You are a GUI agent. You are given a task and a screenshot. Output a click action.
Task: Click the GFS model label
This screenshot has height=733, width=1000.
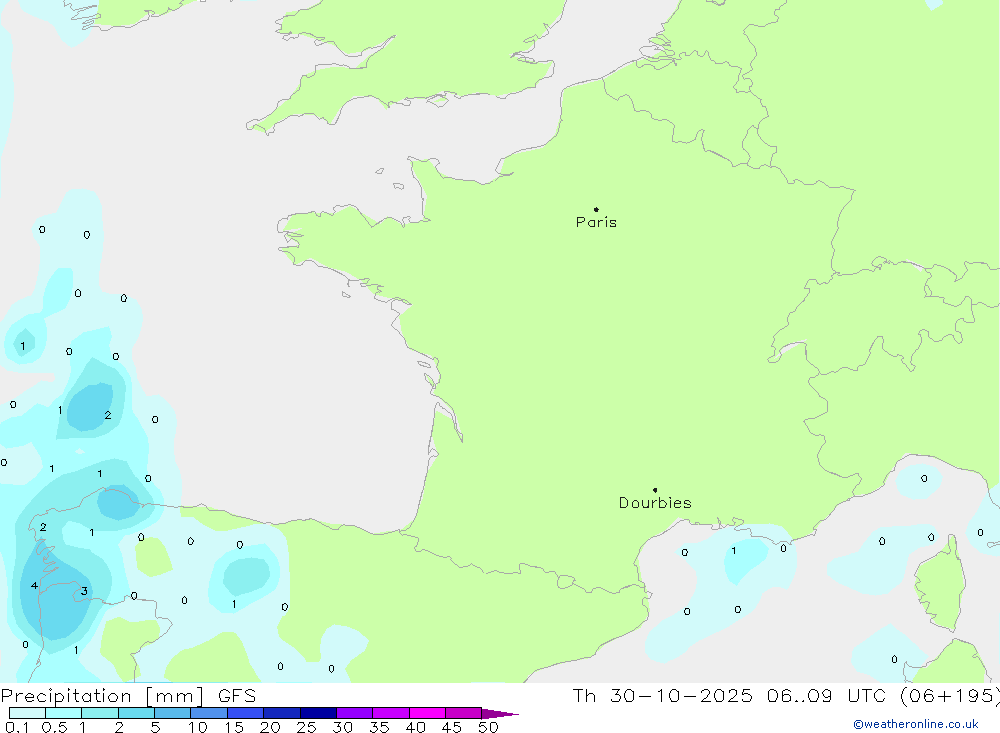(x=236, y=696)
